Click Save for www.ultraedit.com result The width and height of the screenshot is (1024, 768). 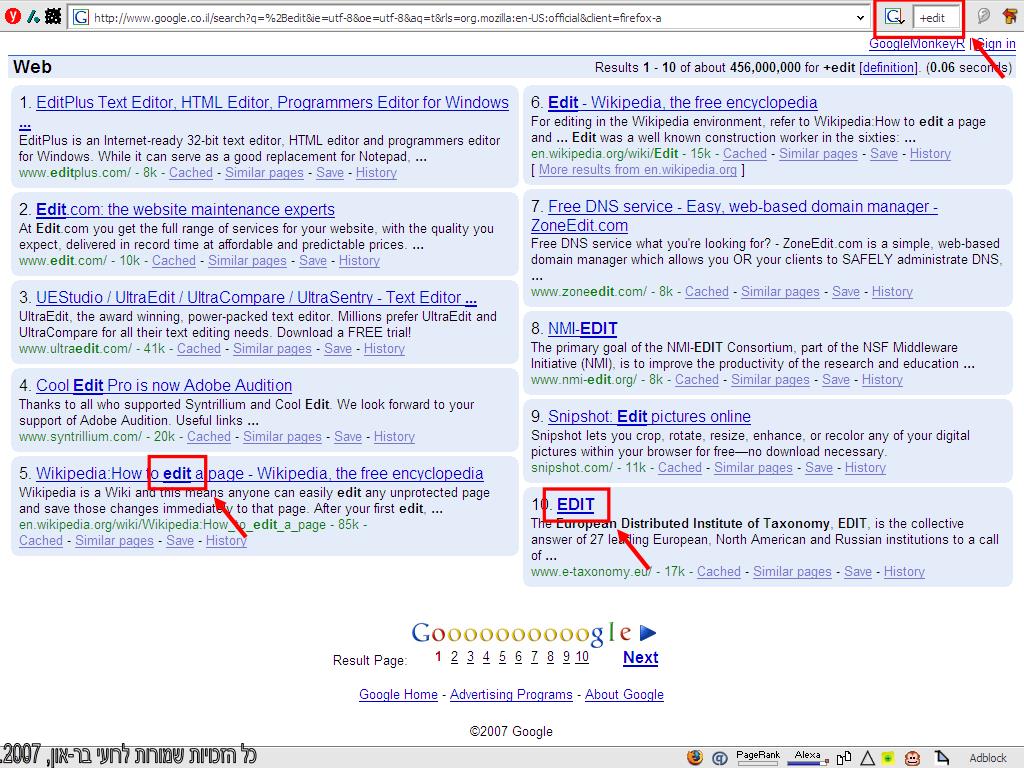[338, 349]
